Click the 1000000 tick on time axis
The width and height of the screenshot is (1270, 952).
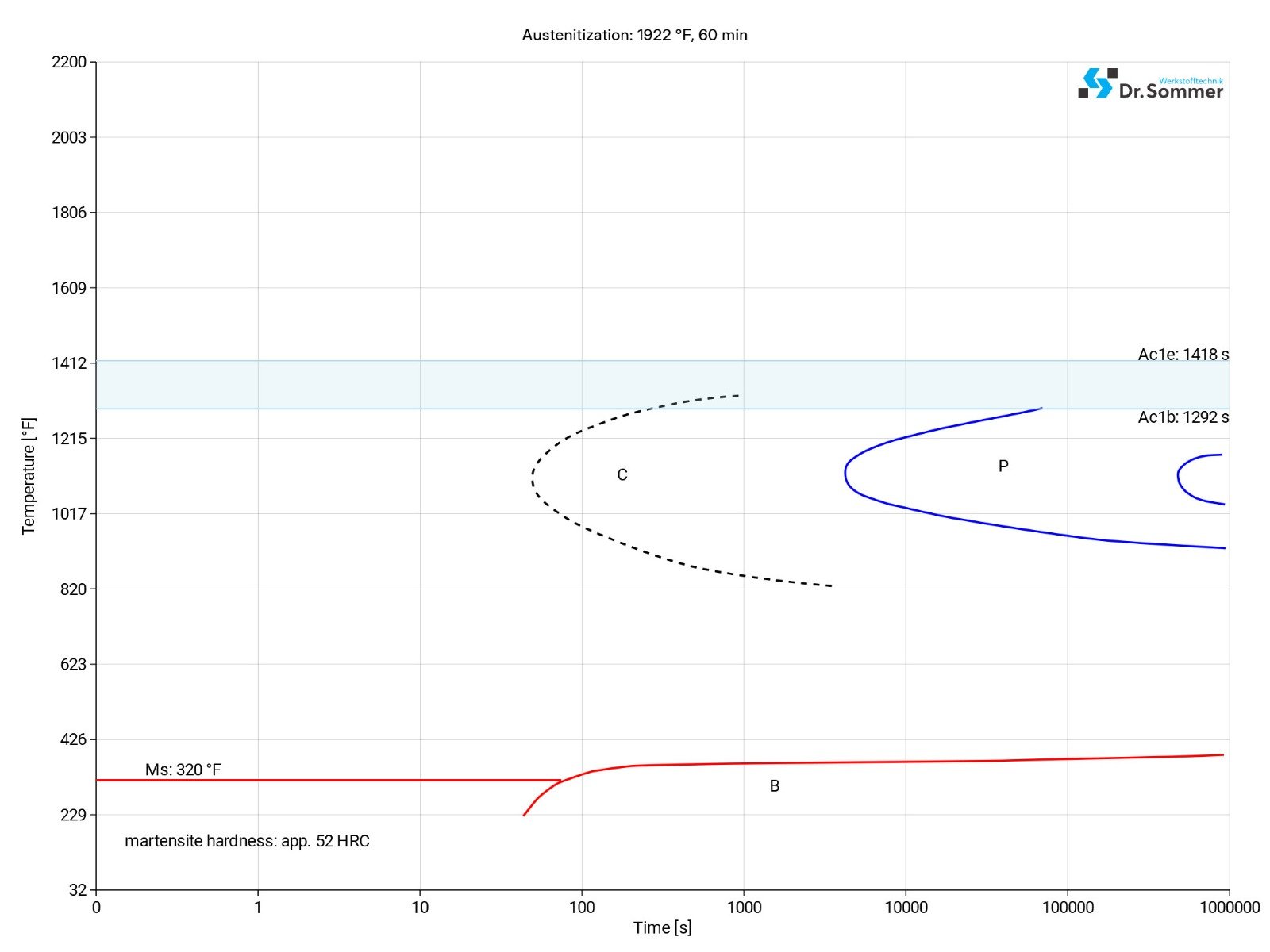click(x=1229, y=908)
